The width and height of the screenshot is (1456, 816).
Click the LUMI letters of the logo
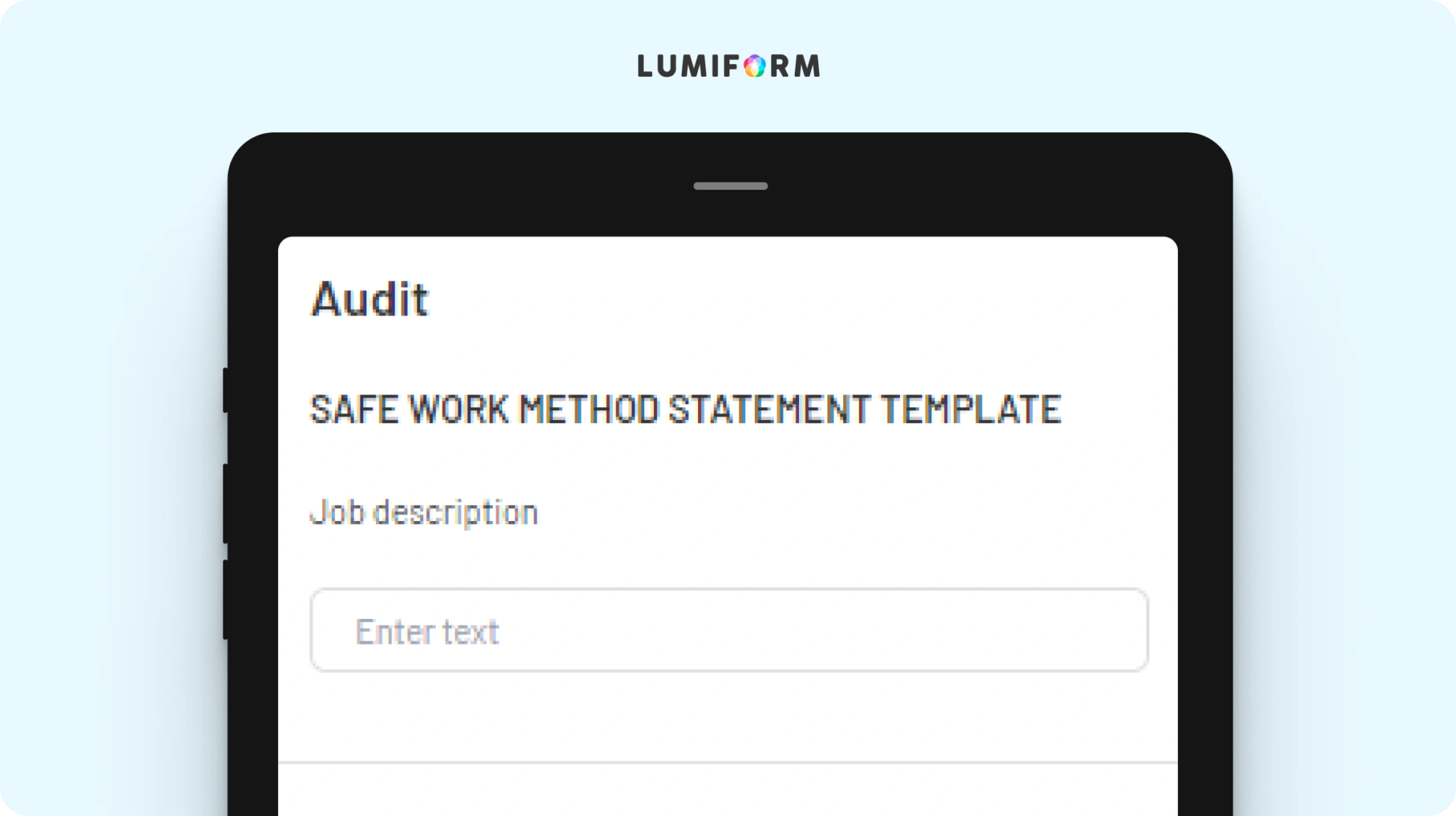pyautogui.click(x=687, y=66)
